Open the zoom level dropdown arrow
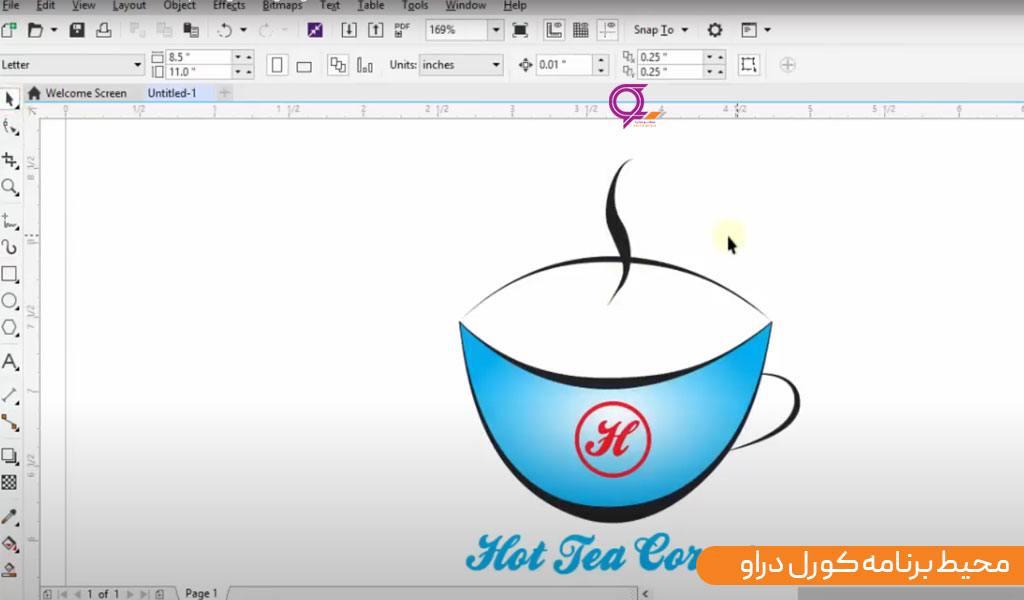 click(x=496, y=30)
